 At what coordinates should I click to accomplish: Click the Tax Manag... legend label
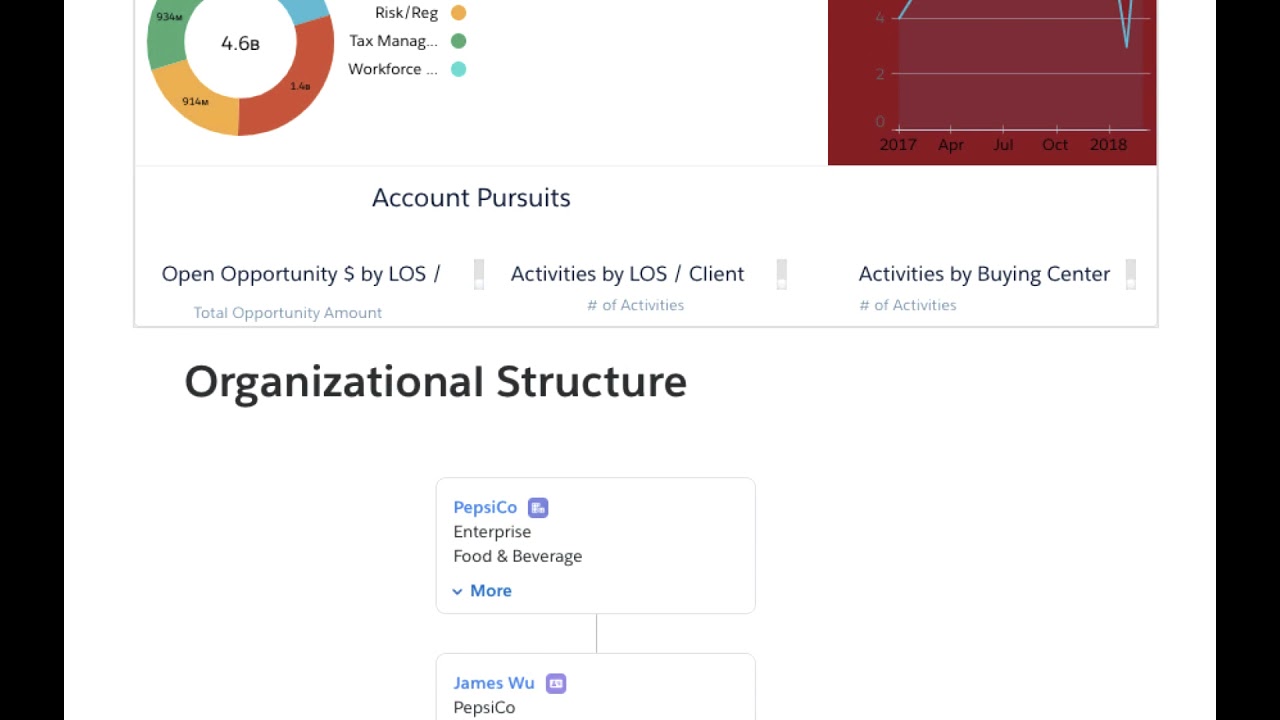(x=393, y=41)
